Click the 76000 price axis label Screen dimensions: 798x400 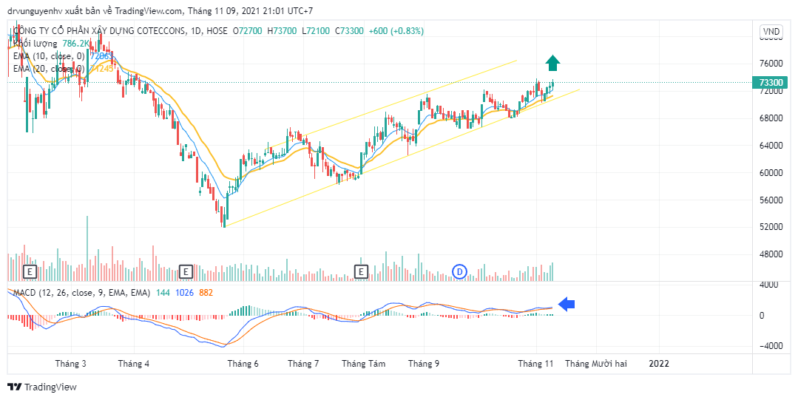tap(771, 64)
